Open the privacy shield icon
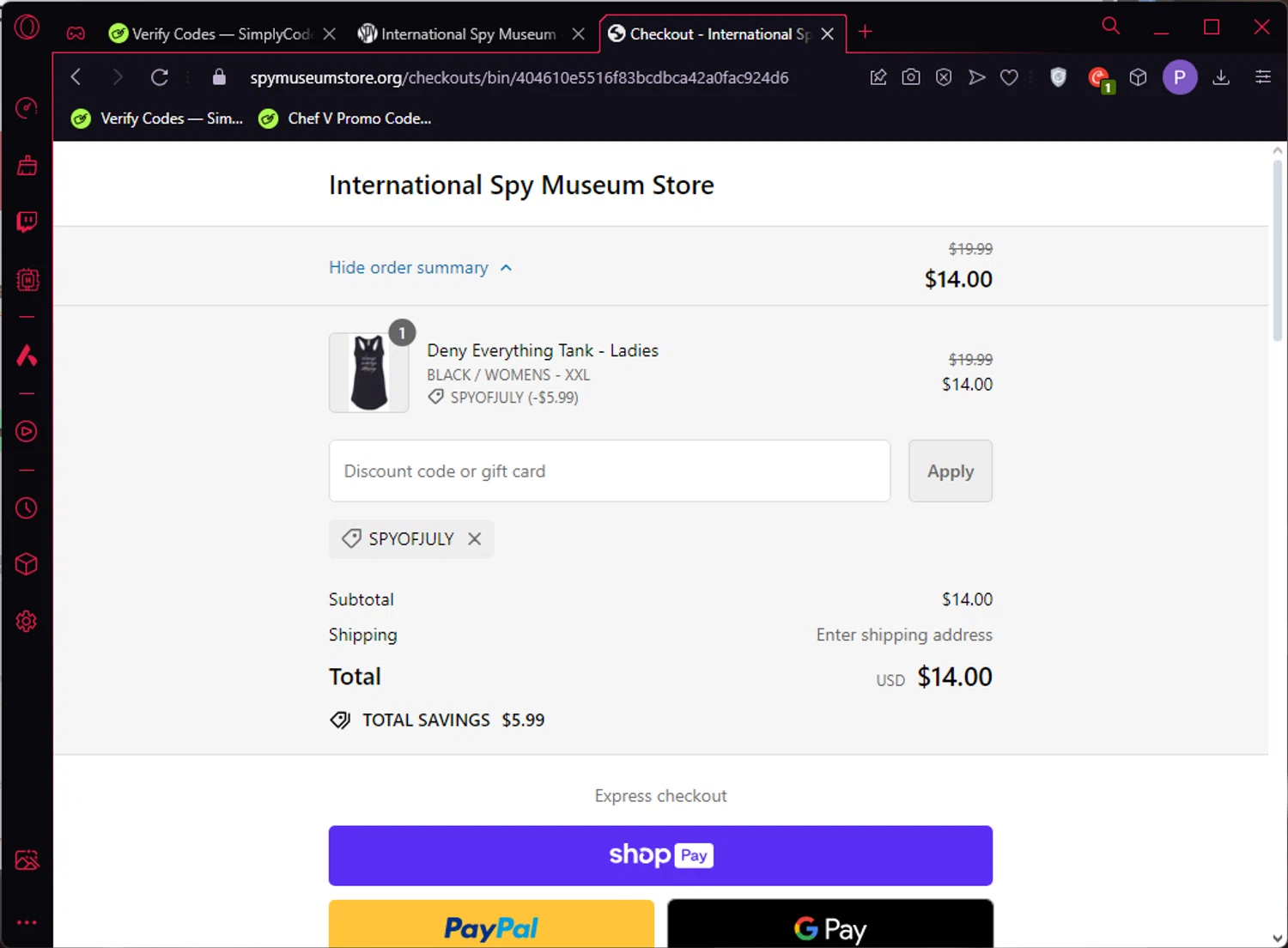Viewport: 1288px width, 948px height. (1059, 77)
